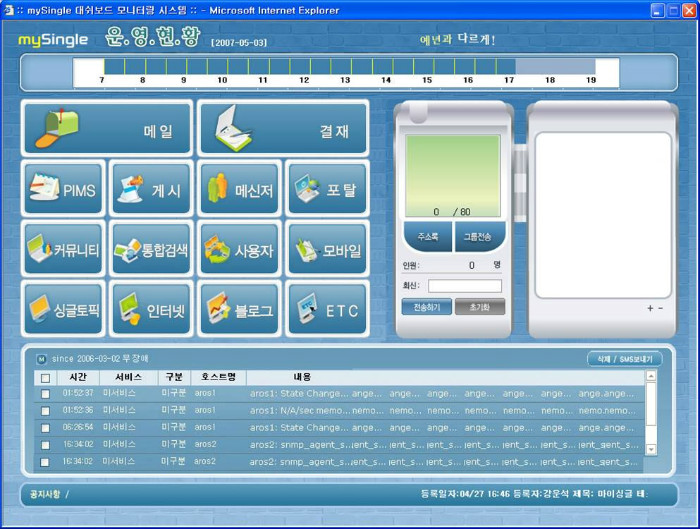The width and height of the screenshot is (700, 529).
Task: Click the plus sign below recipient list
Action: 650,308
